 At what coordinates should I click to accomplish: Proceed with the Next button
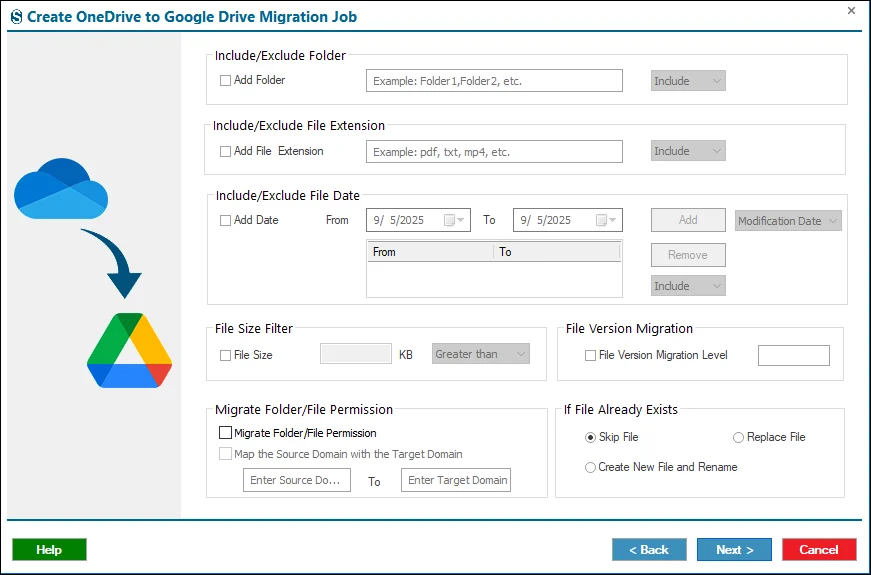(734, 549)
